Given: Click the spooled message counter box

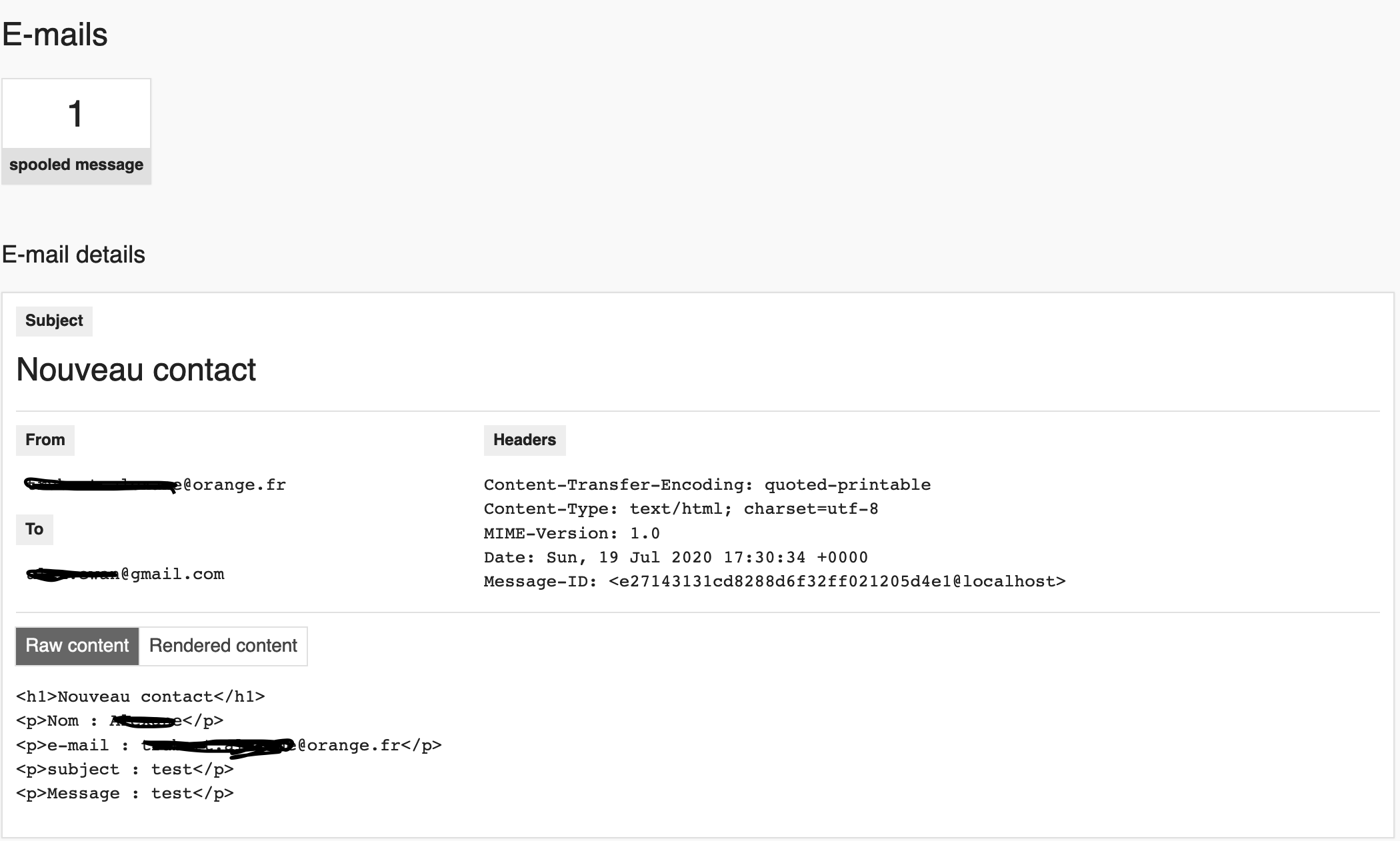Looking at the screenshot, I should (76, 131).
